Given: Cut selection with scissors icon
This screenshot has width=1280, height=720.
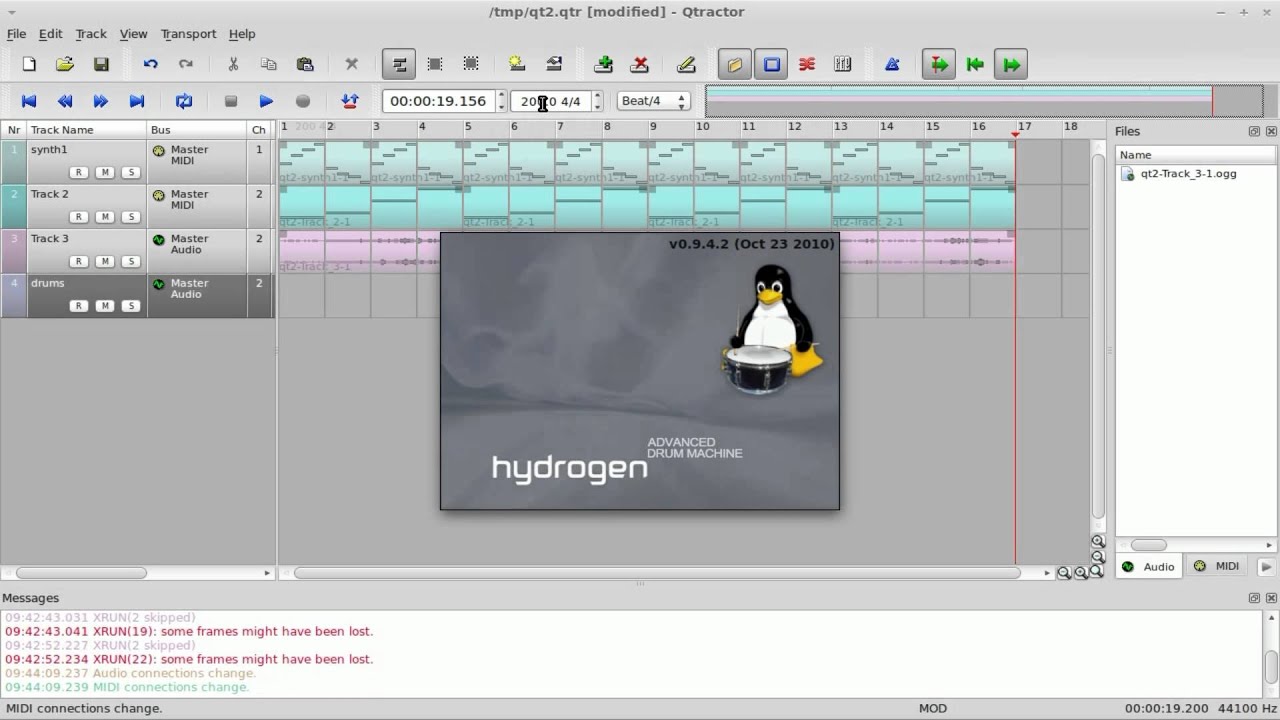Looking at the screenshot, I should pos(233,64).
